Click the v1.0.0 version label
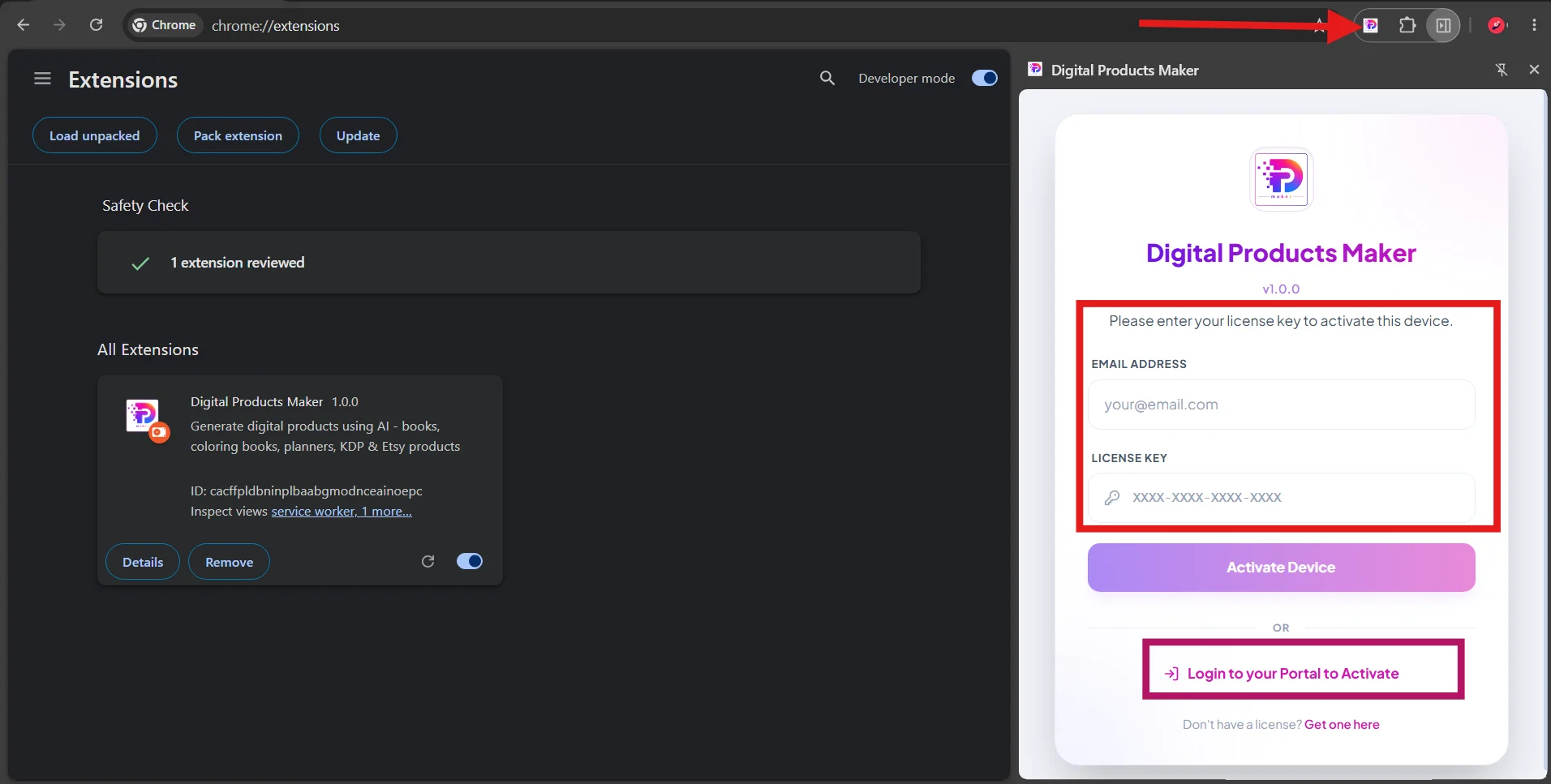This screenshot has height=784, width=1551. 1281,289
